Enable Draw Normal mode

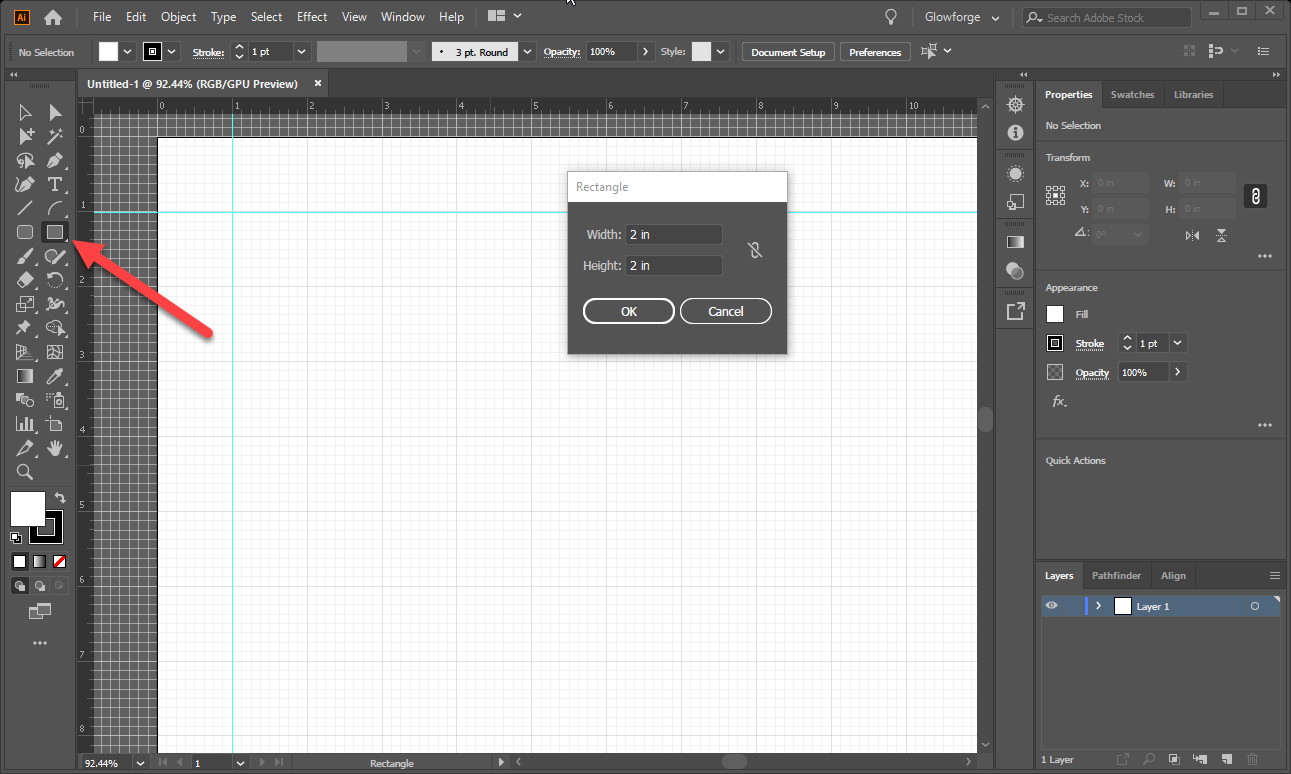(x=20, y=586)
